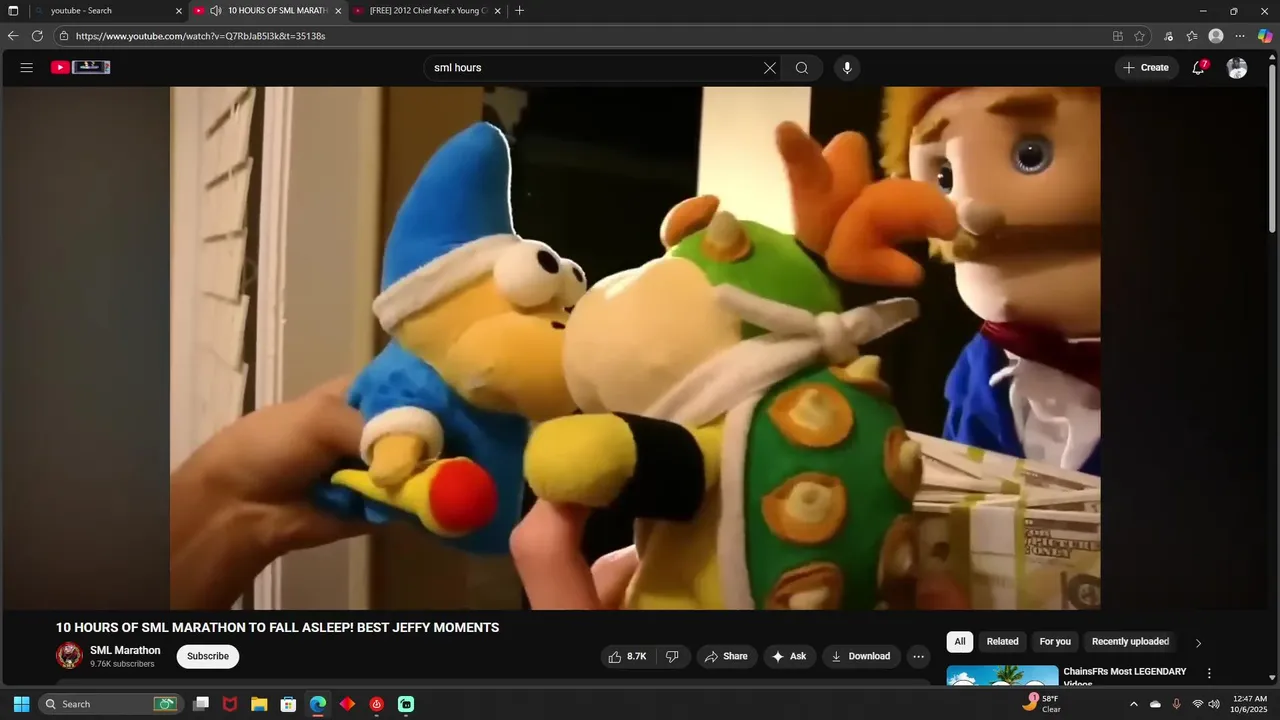The height and width of the screenshot is (720, 1280).
Task: Select the 'All' filter chip
Action: pos(960,642)
